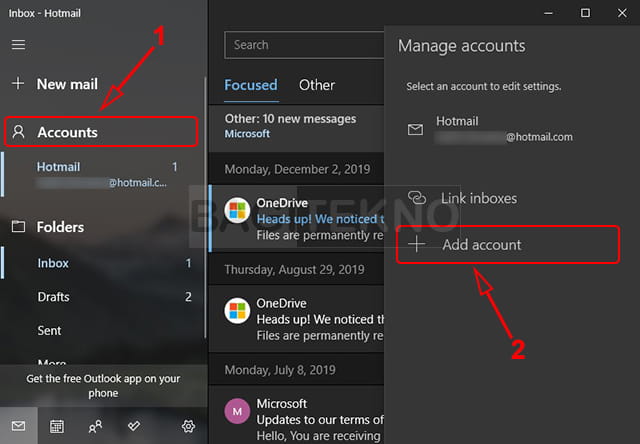This screenshot has height=444, width=640.
Task: Click into the Search field
Action: click(304, 45)
